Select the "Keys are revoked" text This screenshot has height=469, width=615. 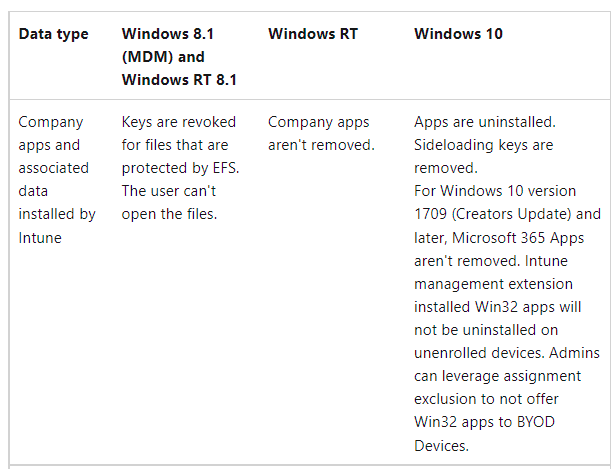(178, 122)
